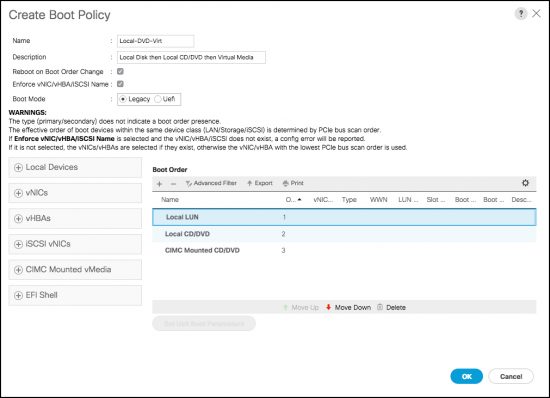This screenshot has height=398, width=550.
Task: Click the vNIC column header
Action: pos(323,200)
